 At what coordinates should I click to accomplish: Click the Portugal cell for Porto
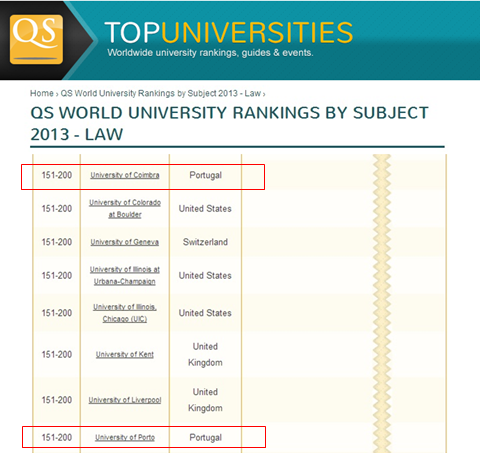click(x=205, y=438)
